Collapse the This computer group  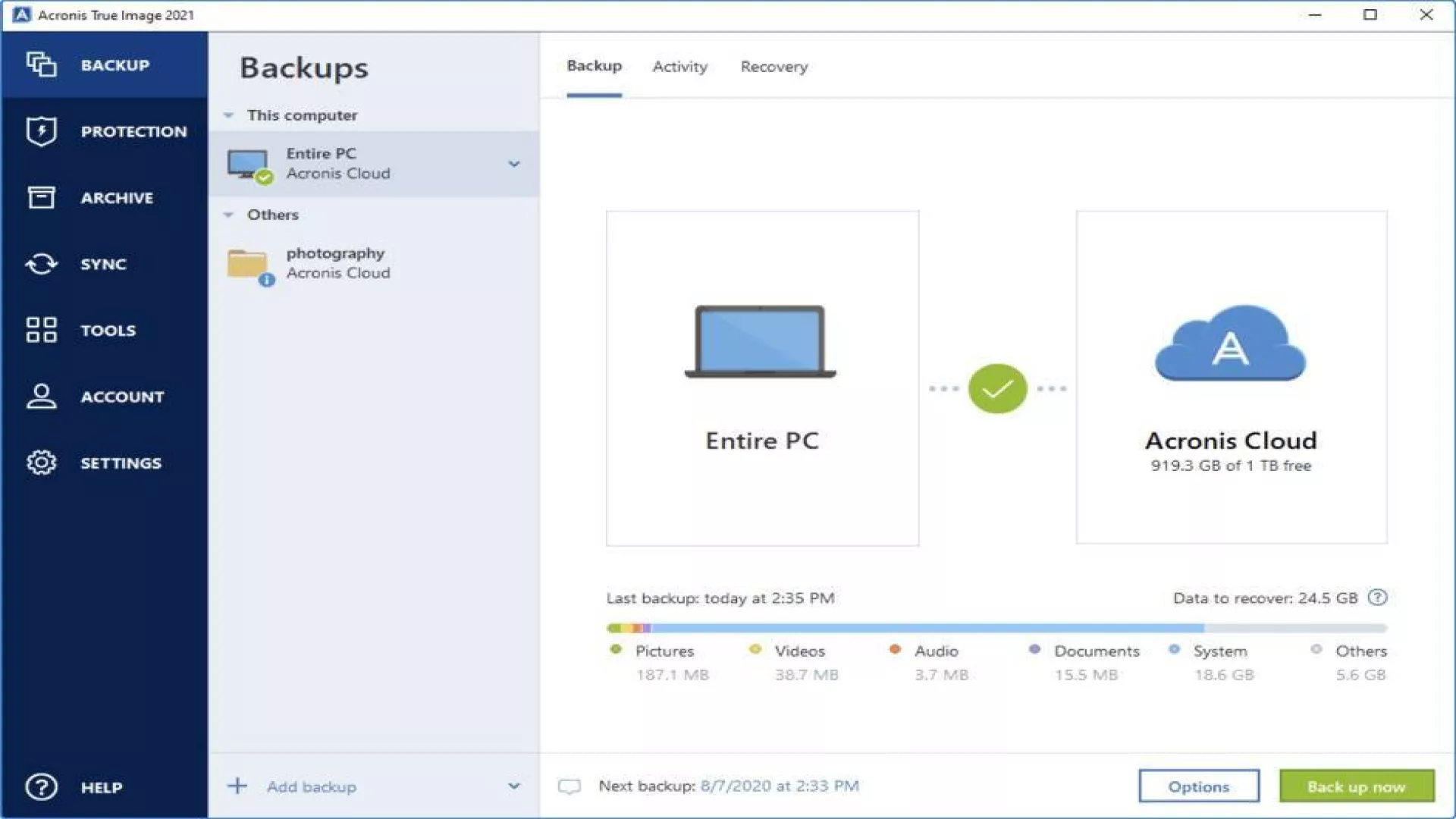click(228, 115)
